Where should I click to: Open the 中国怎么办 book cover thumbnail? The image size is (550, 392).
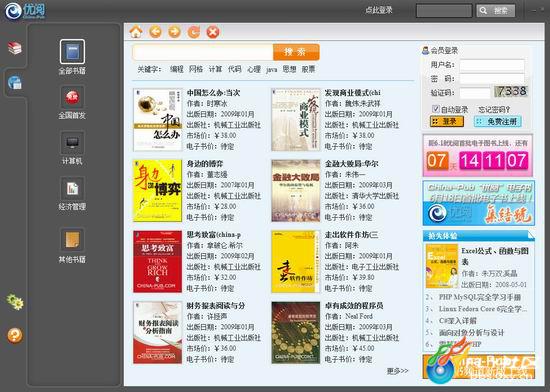[157, 120]
